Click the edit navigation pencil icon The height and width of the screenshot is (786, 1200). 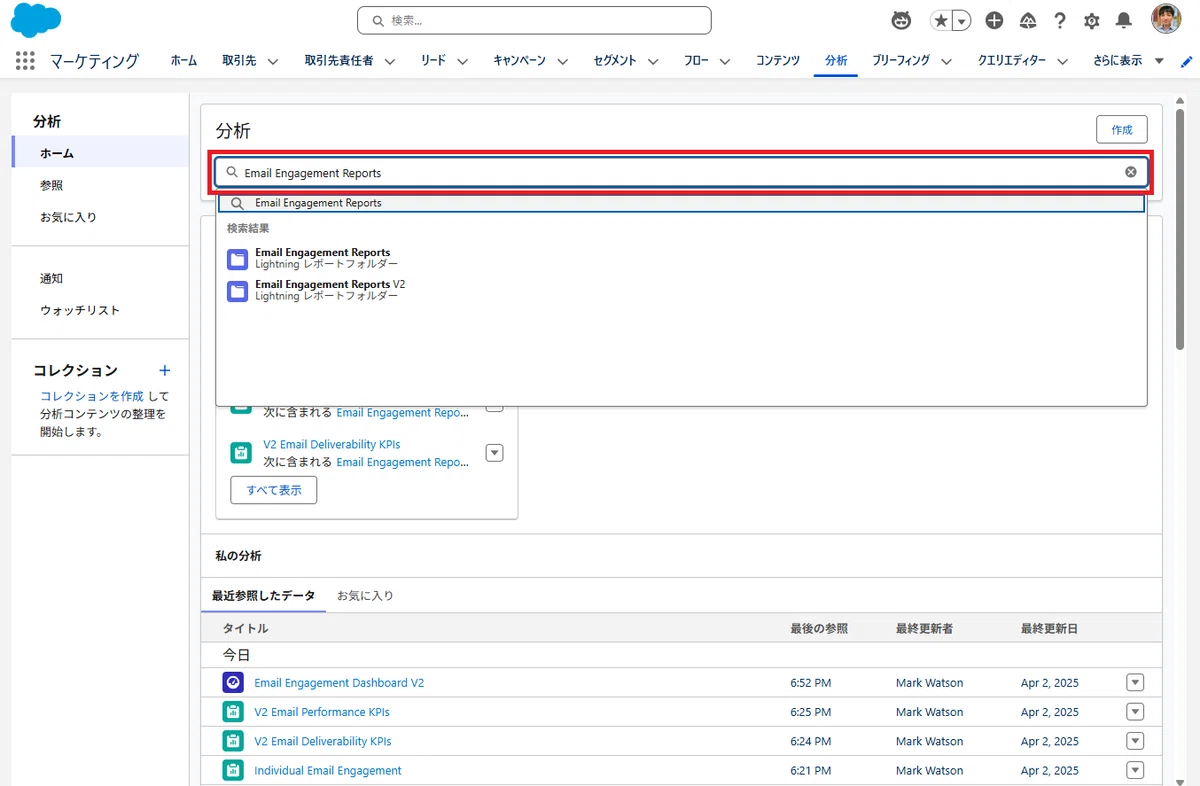pos(1186,61)
